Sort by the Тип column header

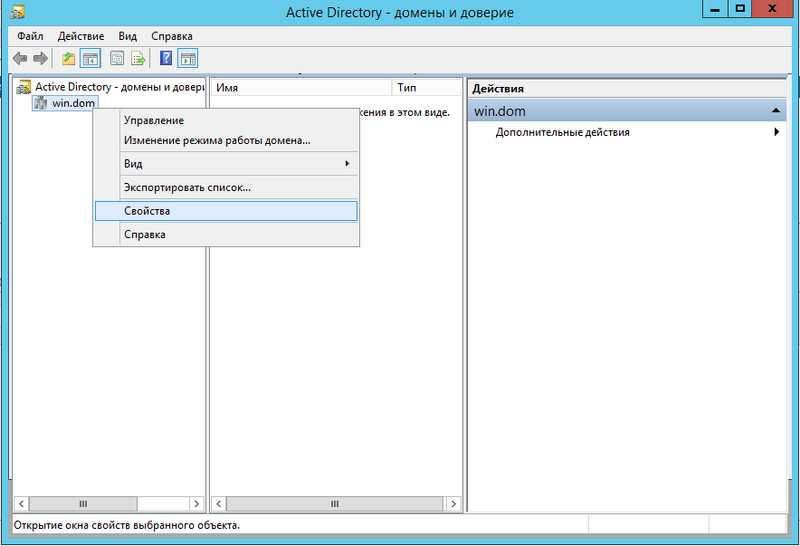tap(427, 88)
